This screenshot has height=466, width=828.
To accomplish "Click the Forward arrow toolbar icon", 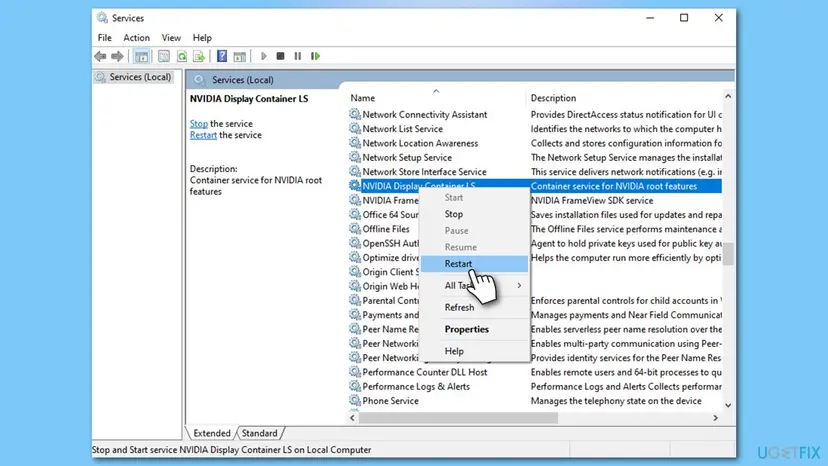I will pos(117,56).
